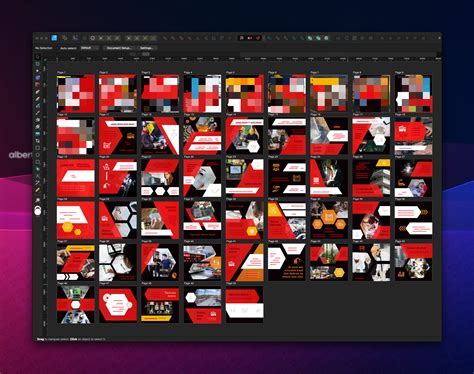Click the Settings button in context toolbar
The width and height of the screenshot is (474, 374).
pos(146,48)
